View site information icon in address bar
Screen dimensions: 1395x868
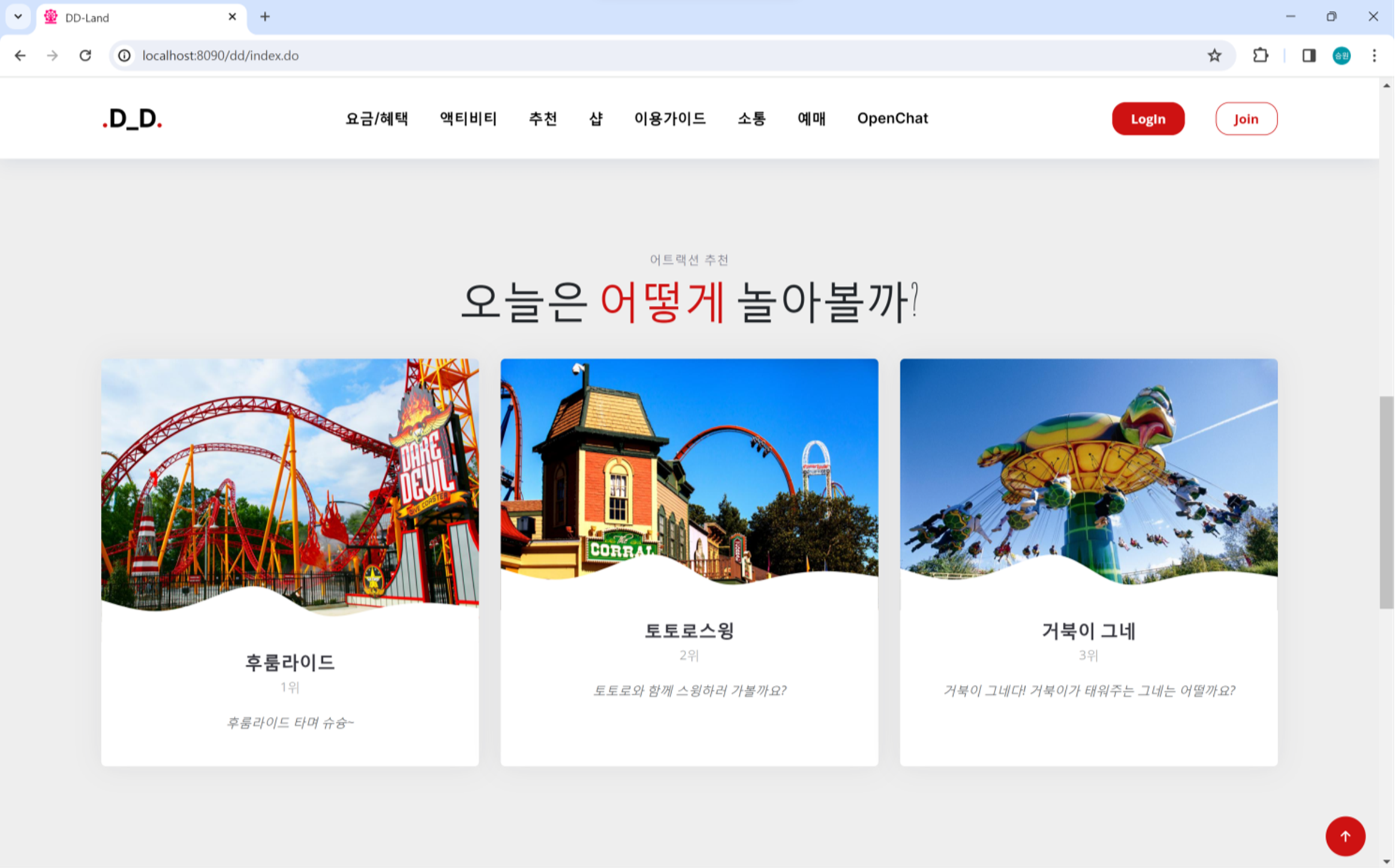pos(124,55)
